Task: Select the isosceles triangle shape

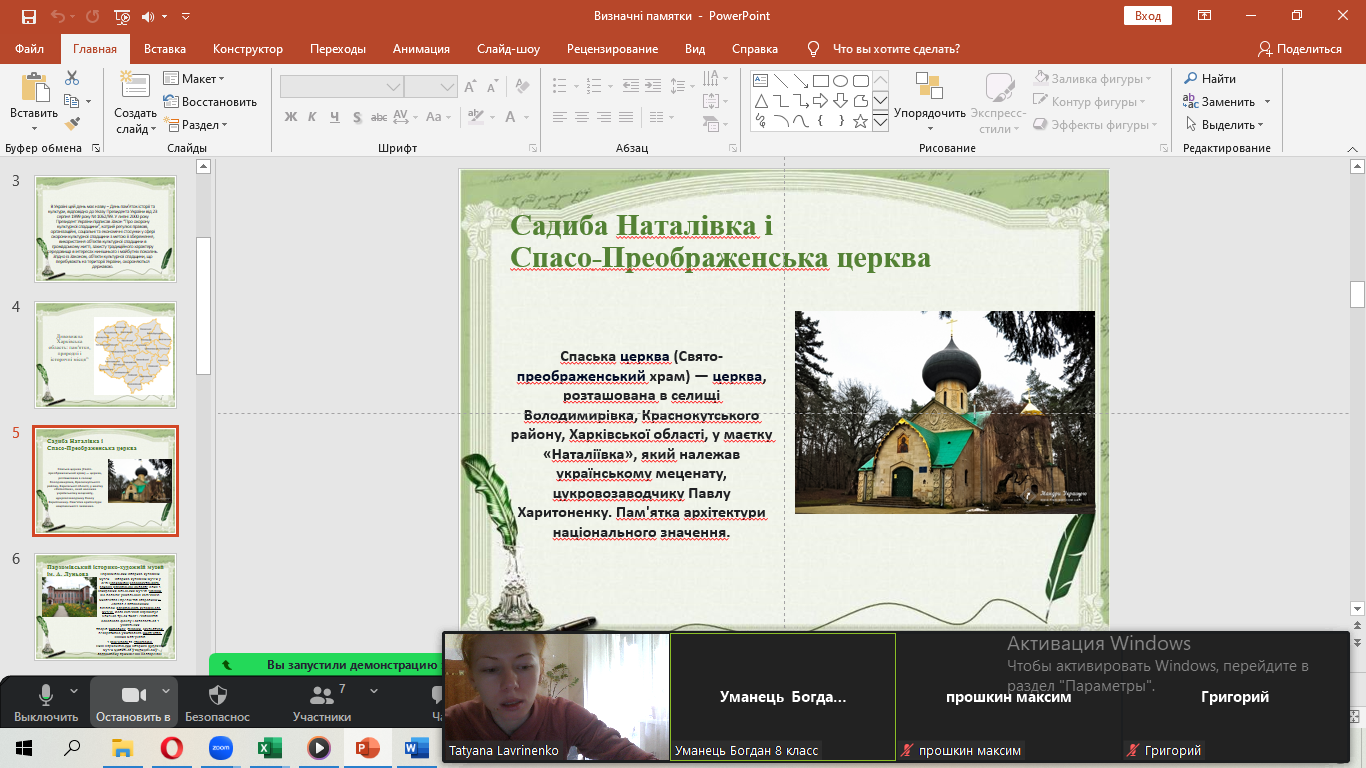Action: click(x=760, y=101)
